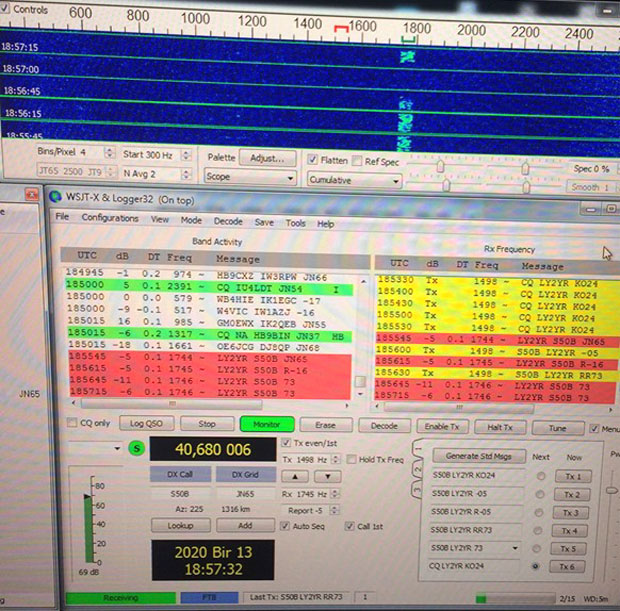The width and height of the screenshot is (620, 611).
Task: Adjust the Report -5 spinner
Action: click(335, 510)
